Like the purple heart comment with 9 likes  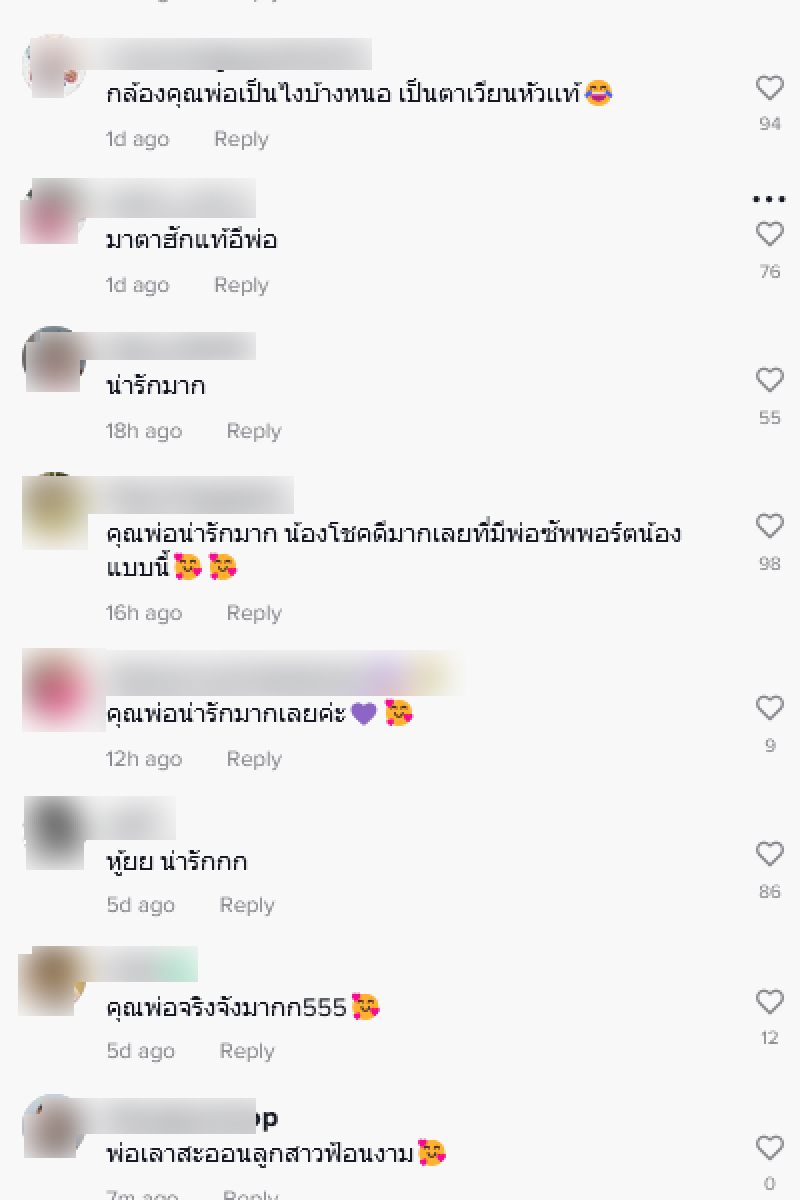pyautogui.click(x=769, y=709)
